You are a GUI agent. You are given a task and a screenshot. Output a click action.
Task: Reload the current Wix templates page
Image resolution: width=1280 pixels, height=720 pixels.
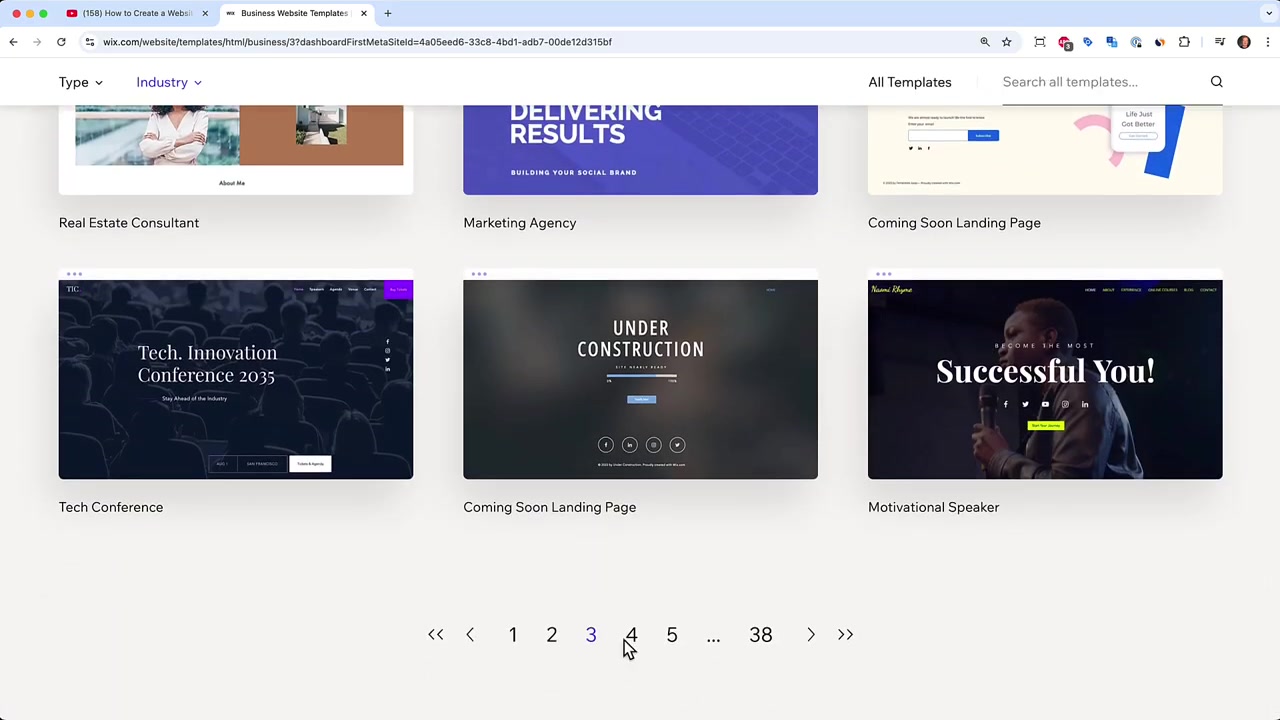coord(61,42)
